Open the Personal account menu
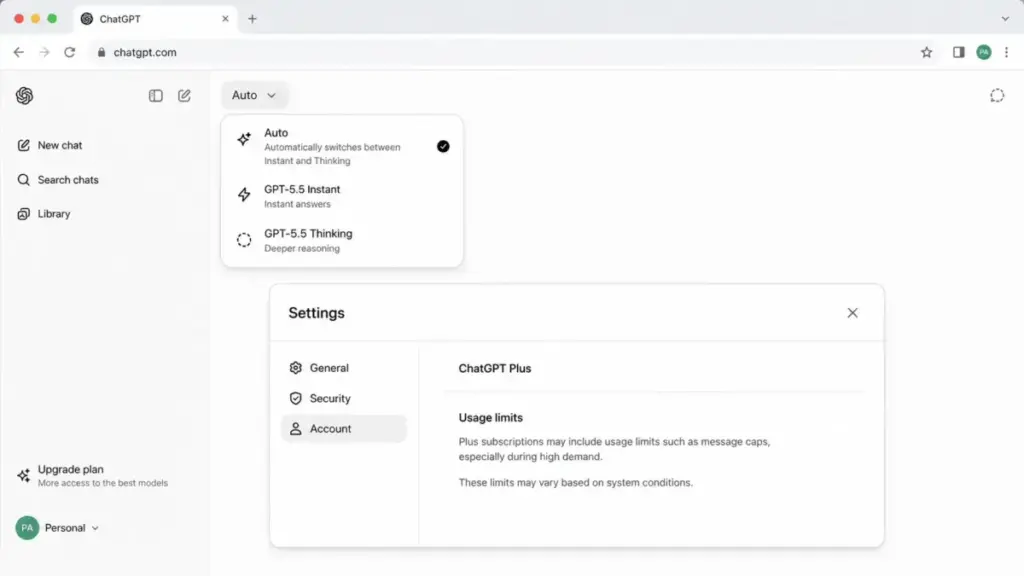This screenshot has width=1024, height=576. tap(57, 528)
